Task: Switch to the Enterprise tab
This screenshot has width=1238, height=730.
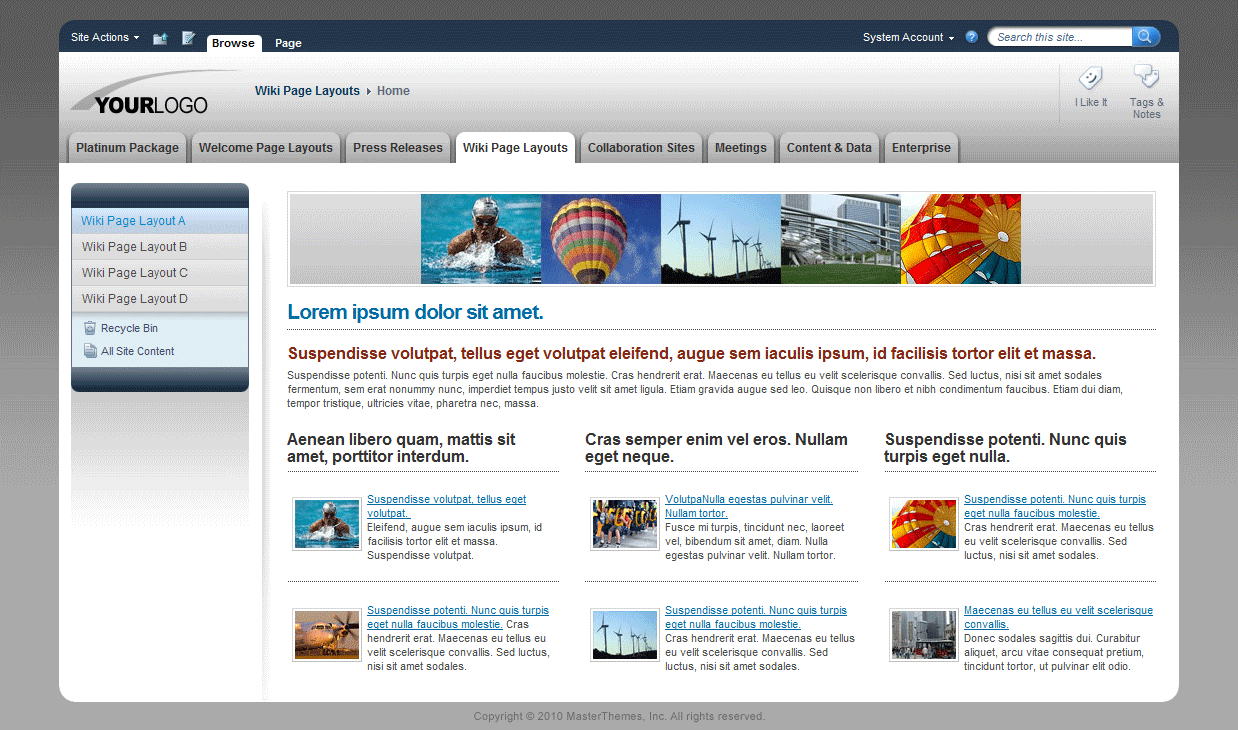Action: point(920,147)
